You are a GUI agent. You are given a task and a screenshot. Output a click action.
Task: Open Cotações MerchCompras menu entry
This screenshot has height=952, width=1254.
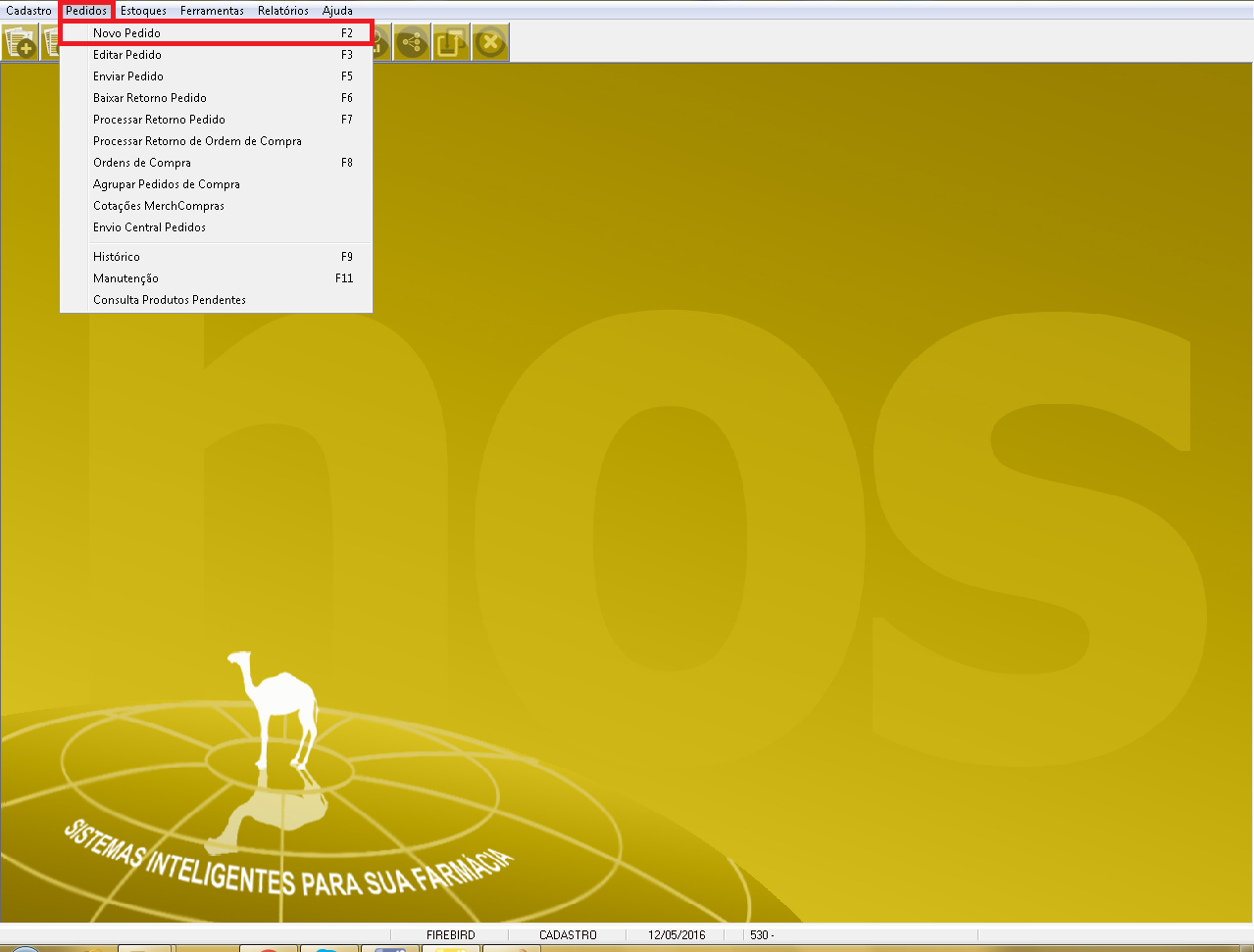point(159,206)
